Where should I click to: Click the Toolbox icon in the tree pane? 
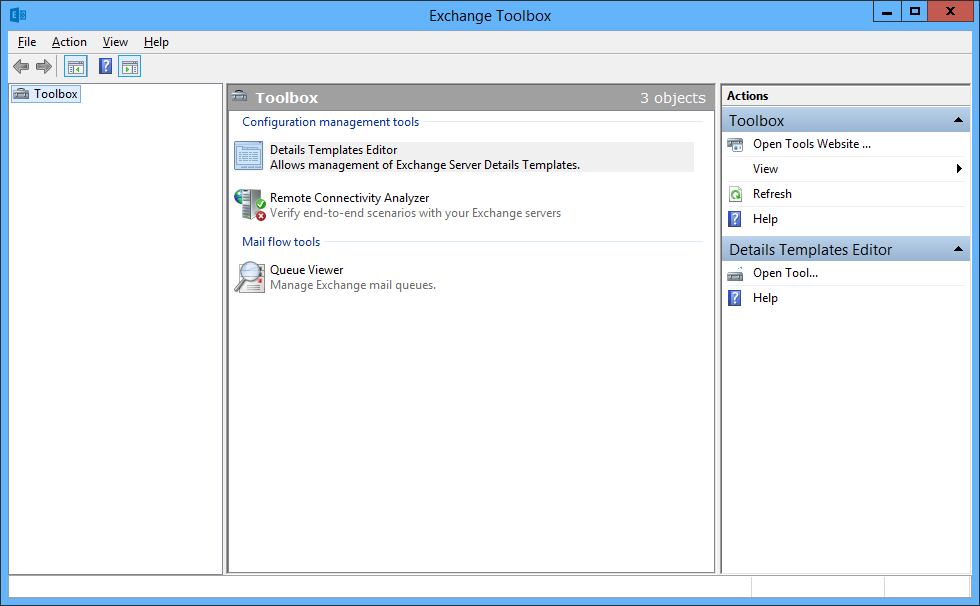pyautogui.click(x=21, y=94)
